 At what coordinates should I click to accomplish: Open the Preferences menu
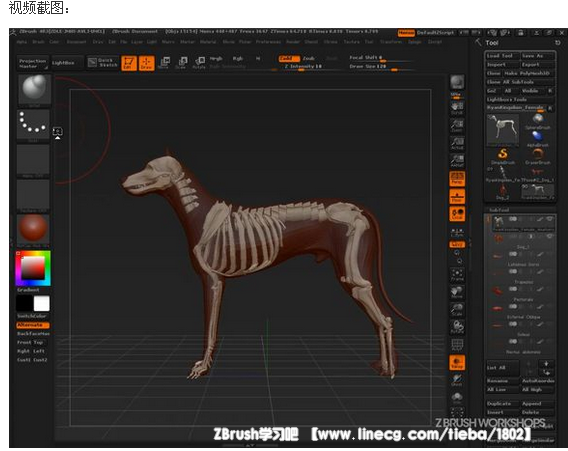click(x=268, y=42)
